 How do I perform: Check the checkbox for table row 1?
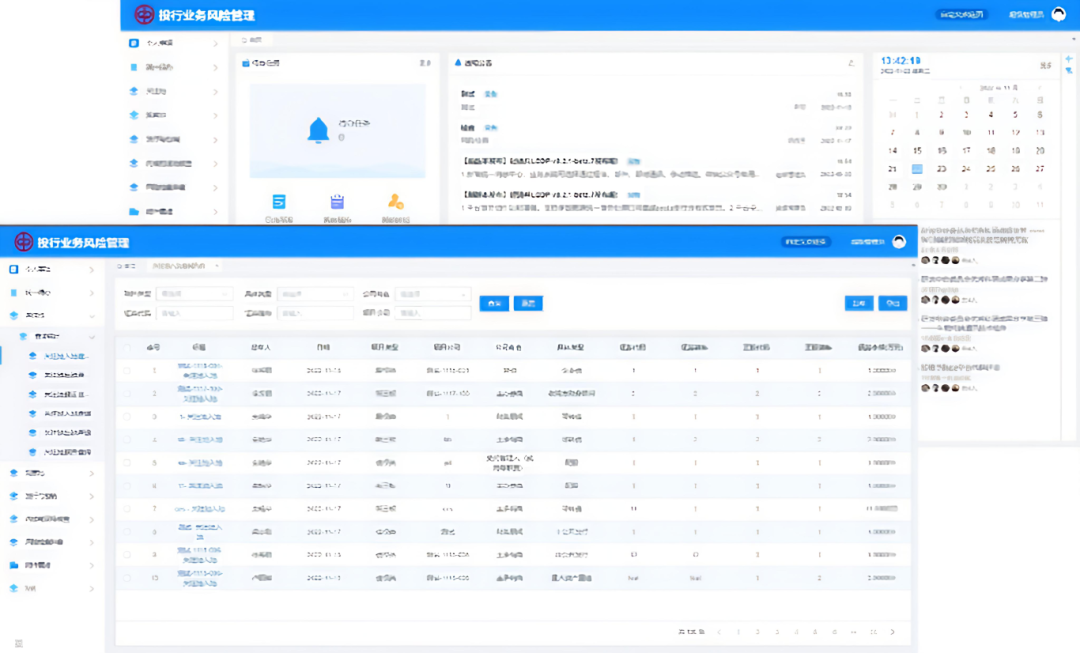127,371
